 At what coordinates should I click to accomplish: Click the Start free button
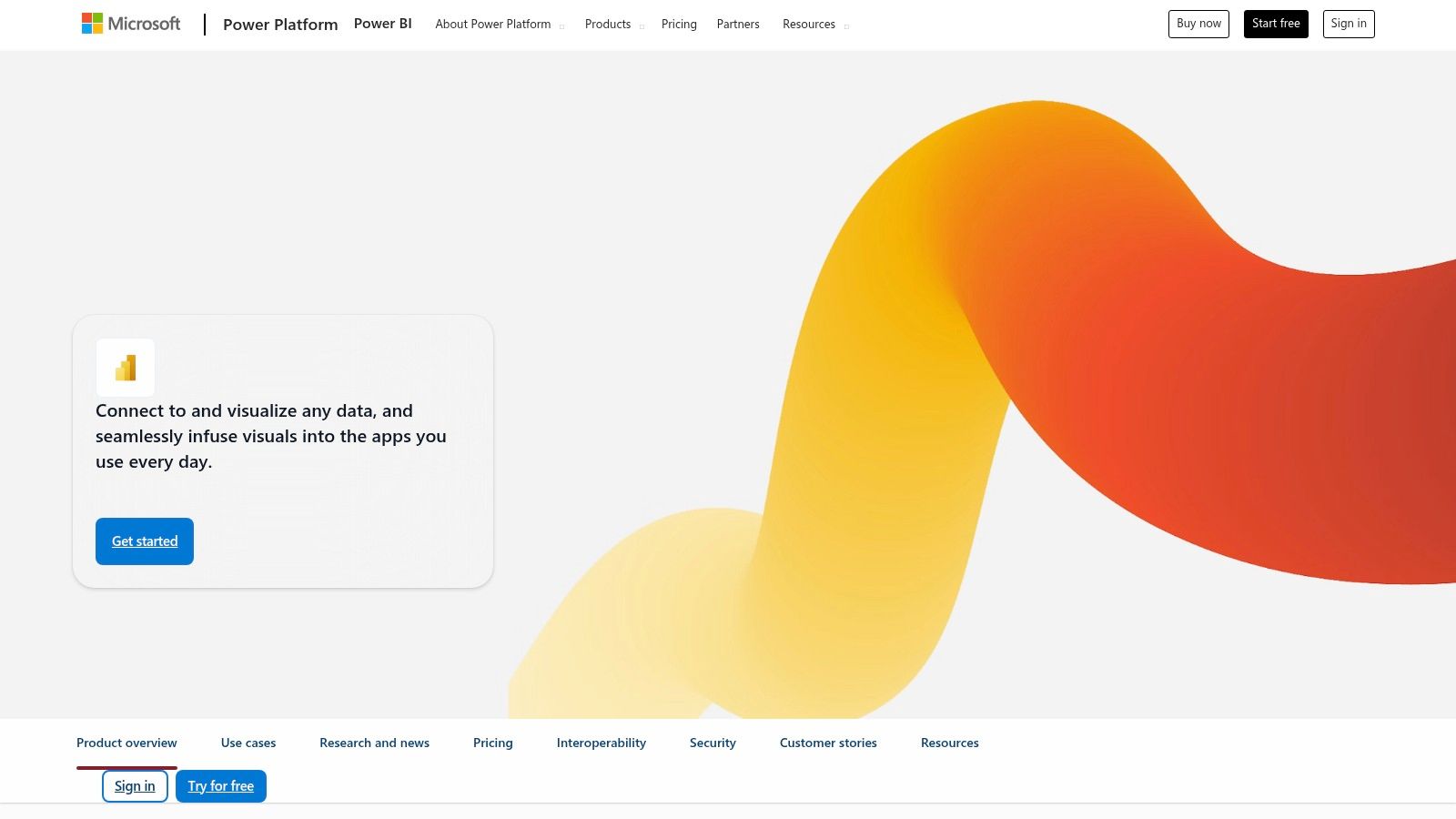click(x=1276, y=24)
